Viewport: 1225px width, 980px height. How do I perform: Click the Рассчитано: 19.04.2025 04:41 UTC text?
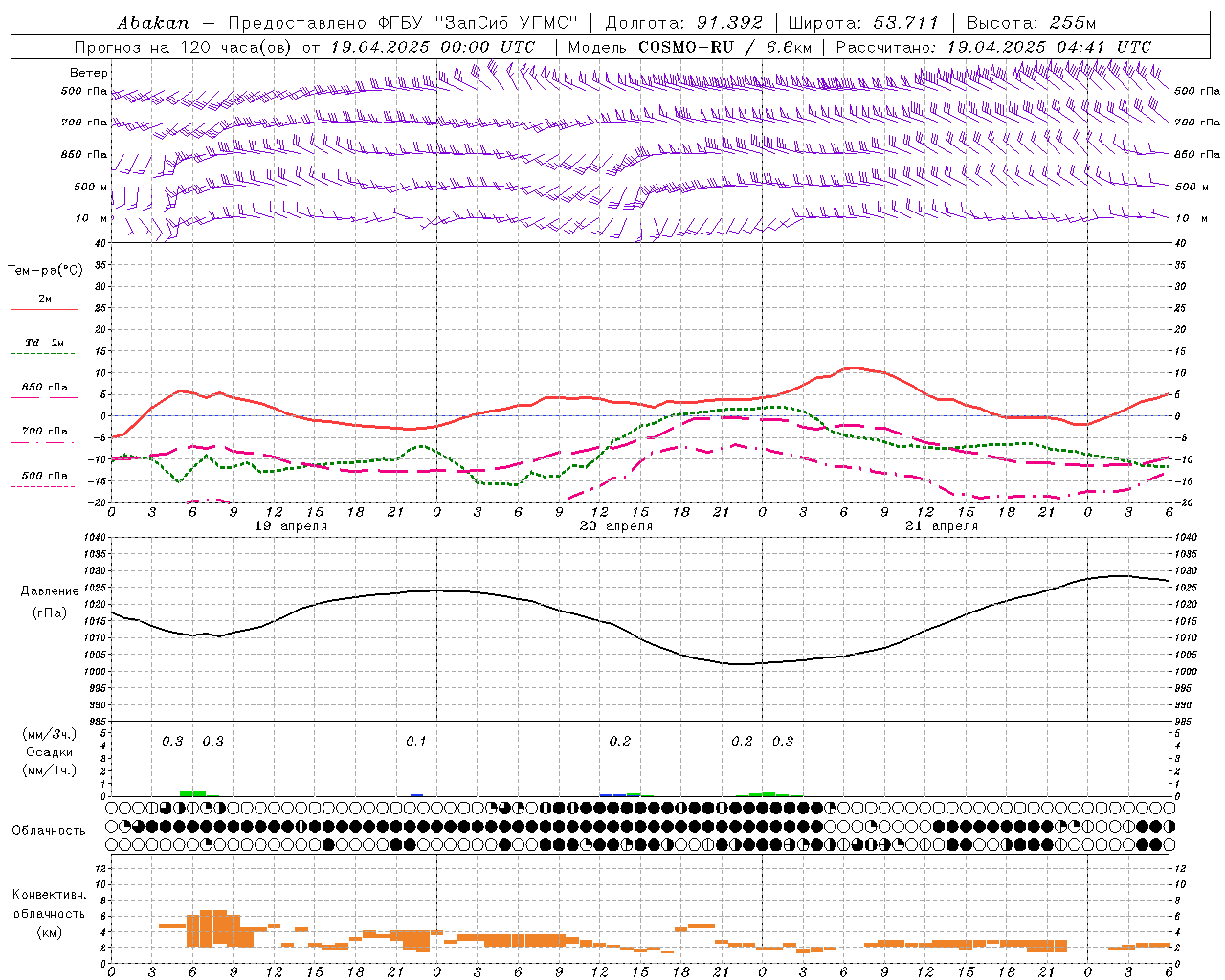993,47
